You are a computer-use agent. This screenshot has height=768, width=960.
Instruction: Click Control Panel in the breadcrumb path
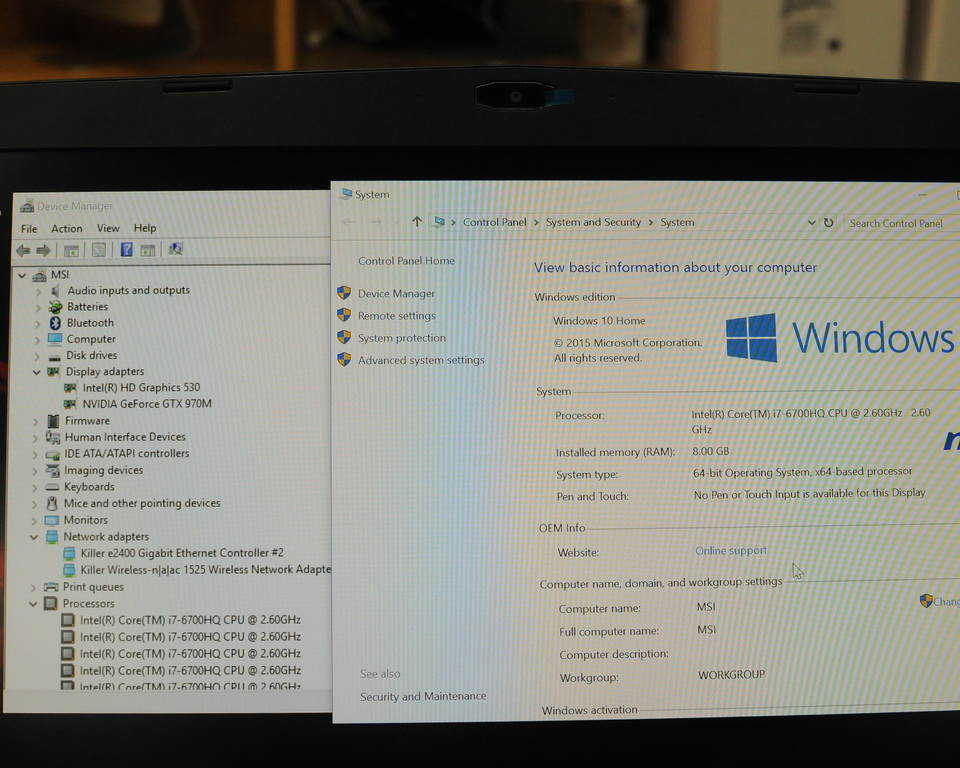coord(495,222)
